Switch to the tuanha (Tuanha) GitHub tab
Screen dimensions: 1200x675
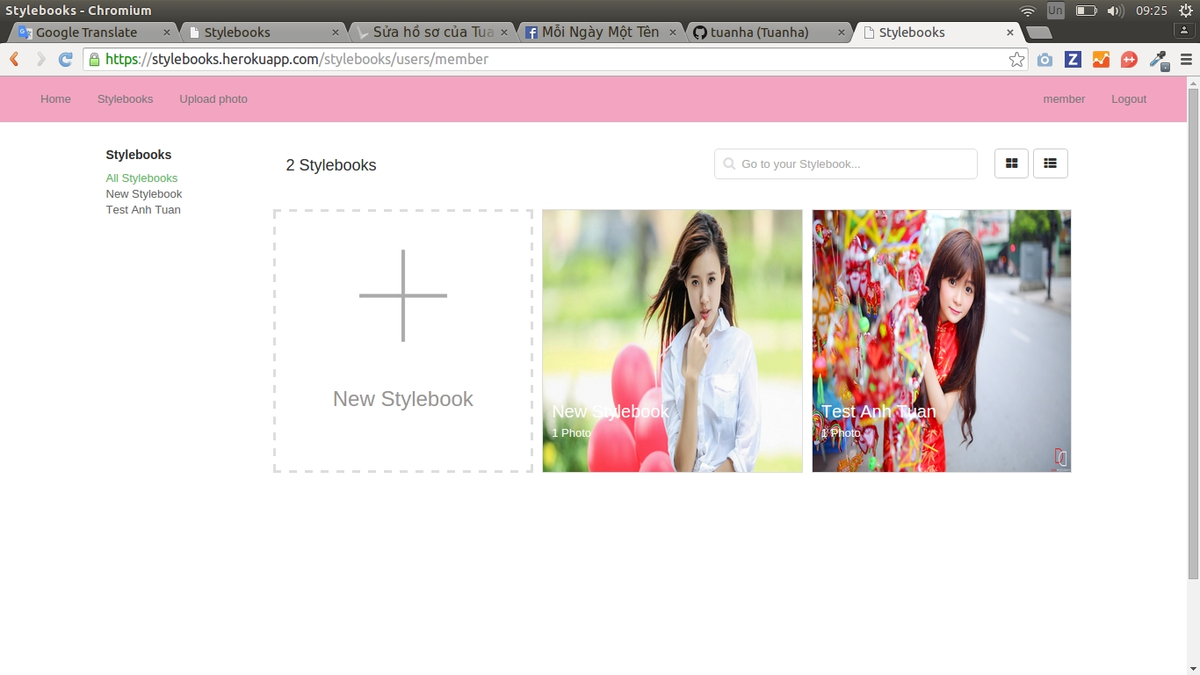coord(768,32)
